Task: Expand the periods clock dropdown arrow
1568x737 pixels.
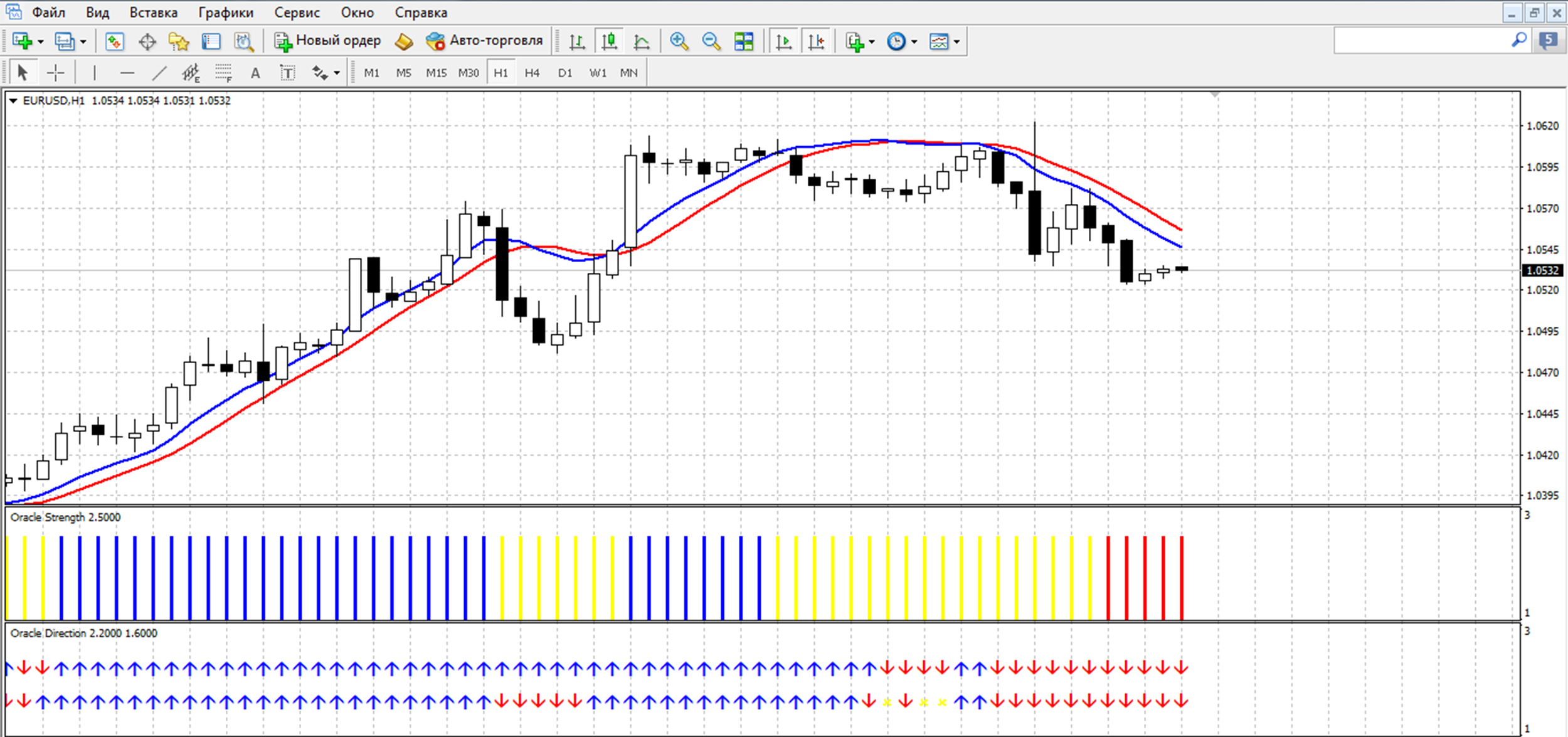Action: [x=914, y=42]
